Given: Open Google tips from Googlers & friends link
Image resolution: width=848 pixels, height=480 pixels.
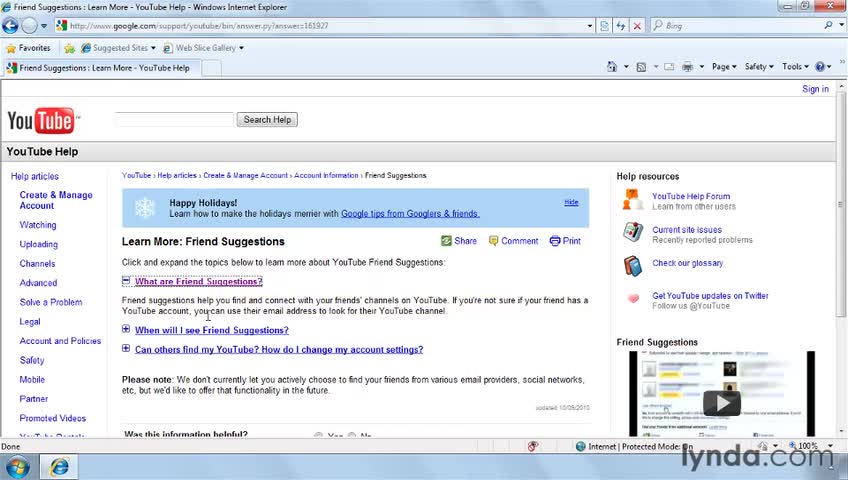Looking at the screenshot, I should (x=410, y=214).
